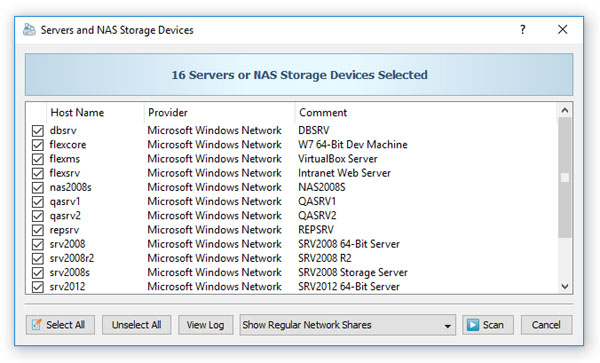Uncheck the dbsrv host checkbox
The image size is (600, 363).
pos(38,131)
